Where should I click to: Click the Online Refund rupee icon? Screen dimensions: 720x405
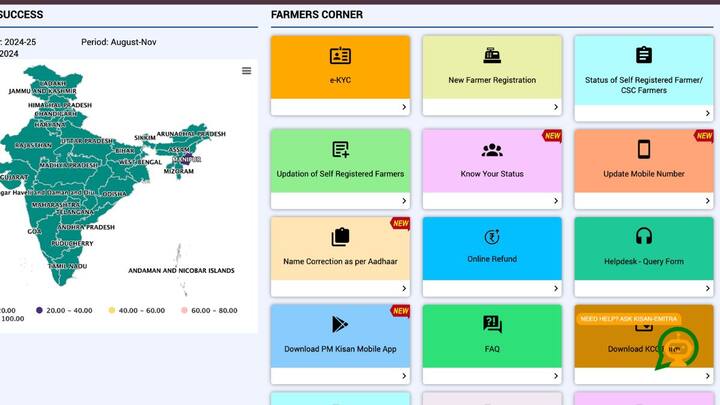click(x=492, y=237)
